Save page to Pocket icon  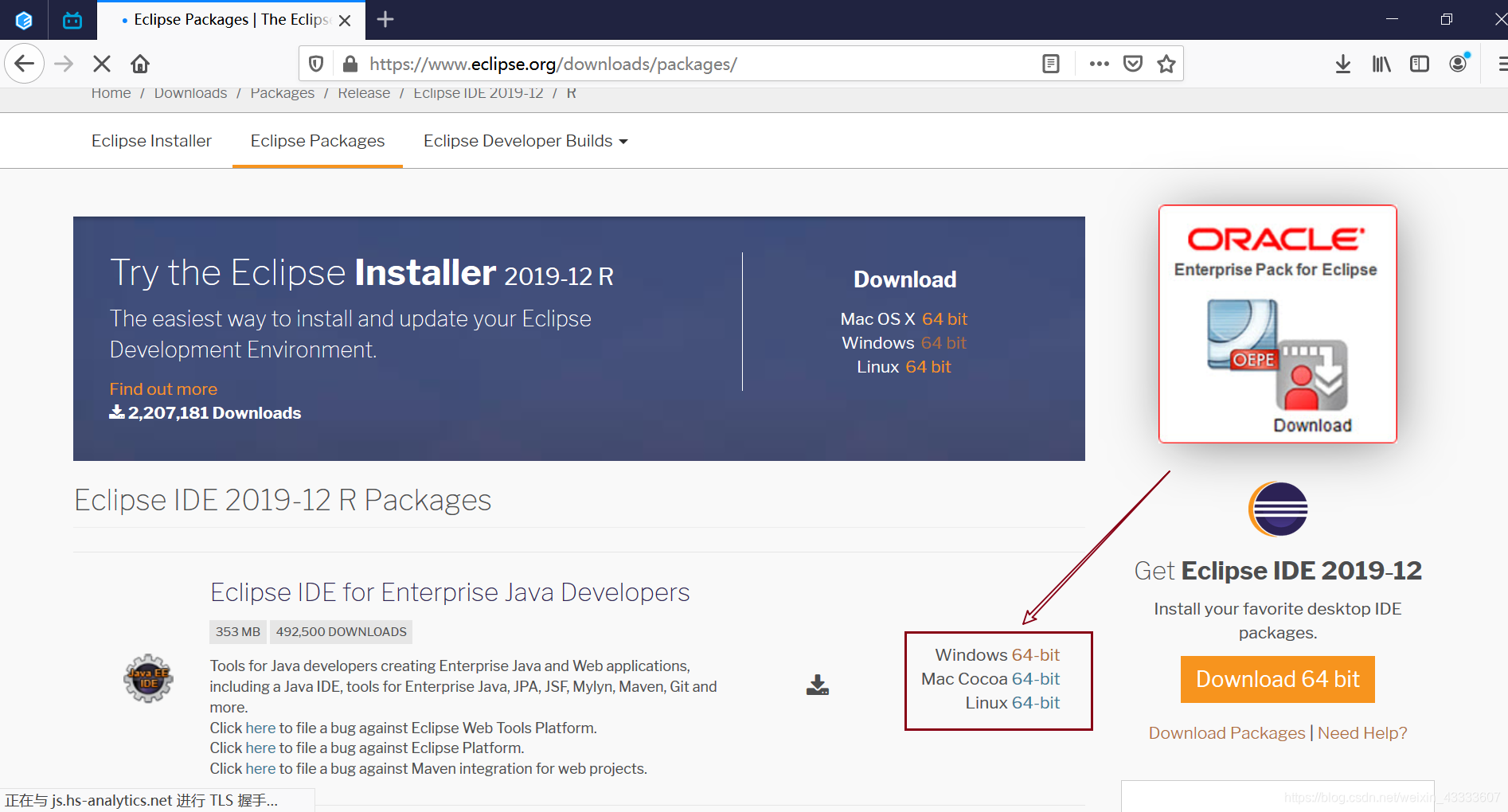pyautogui.click(x=1133, y=64)
